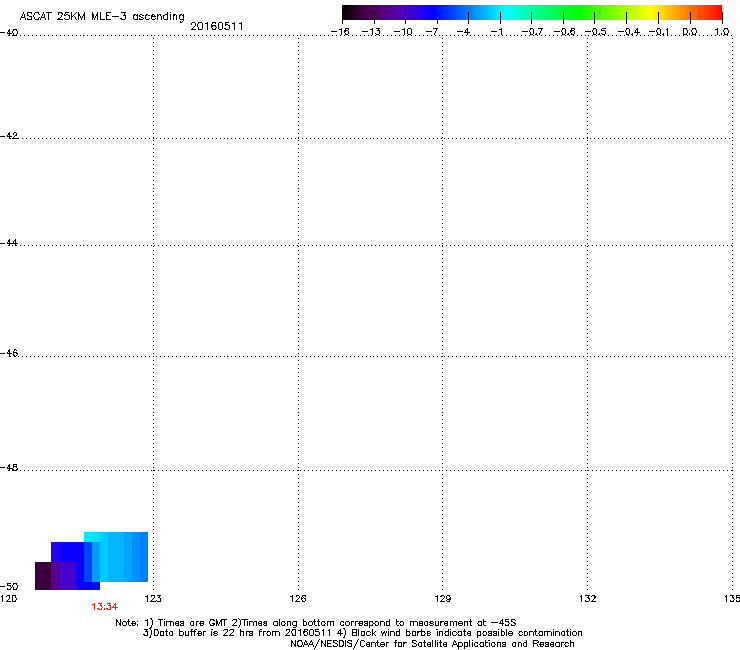Image resolution: width=740 pixels, height=650 pixels.
Task: Click the 'Data buffer is 22 hrs' note
Action: click(x=362, y=633)
